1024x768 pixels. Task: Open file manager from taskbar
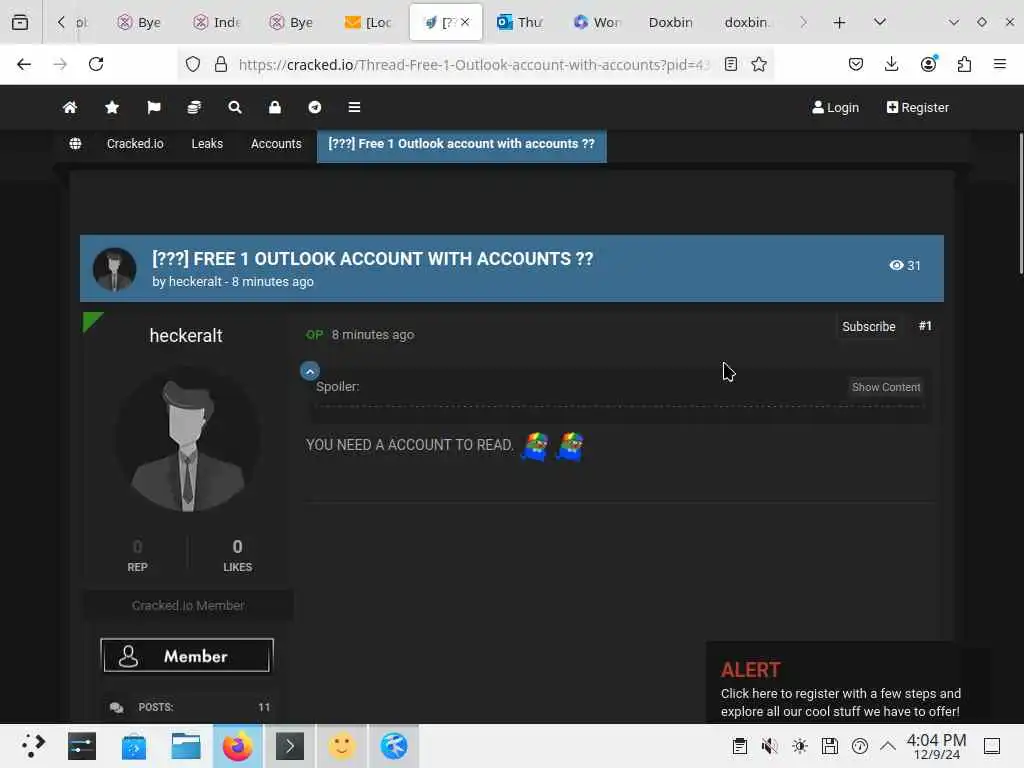click(x=185, y=746)
